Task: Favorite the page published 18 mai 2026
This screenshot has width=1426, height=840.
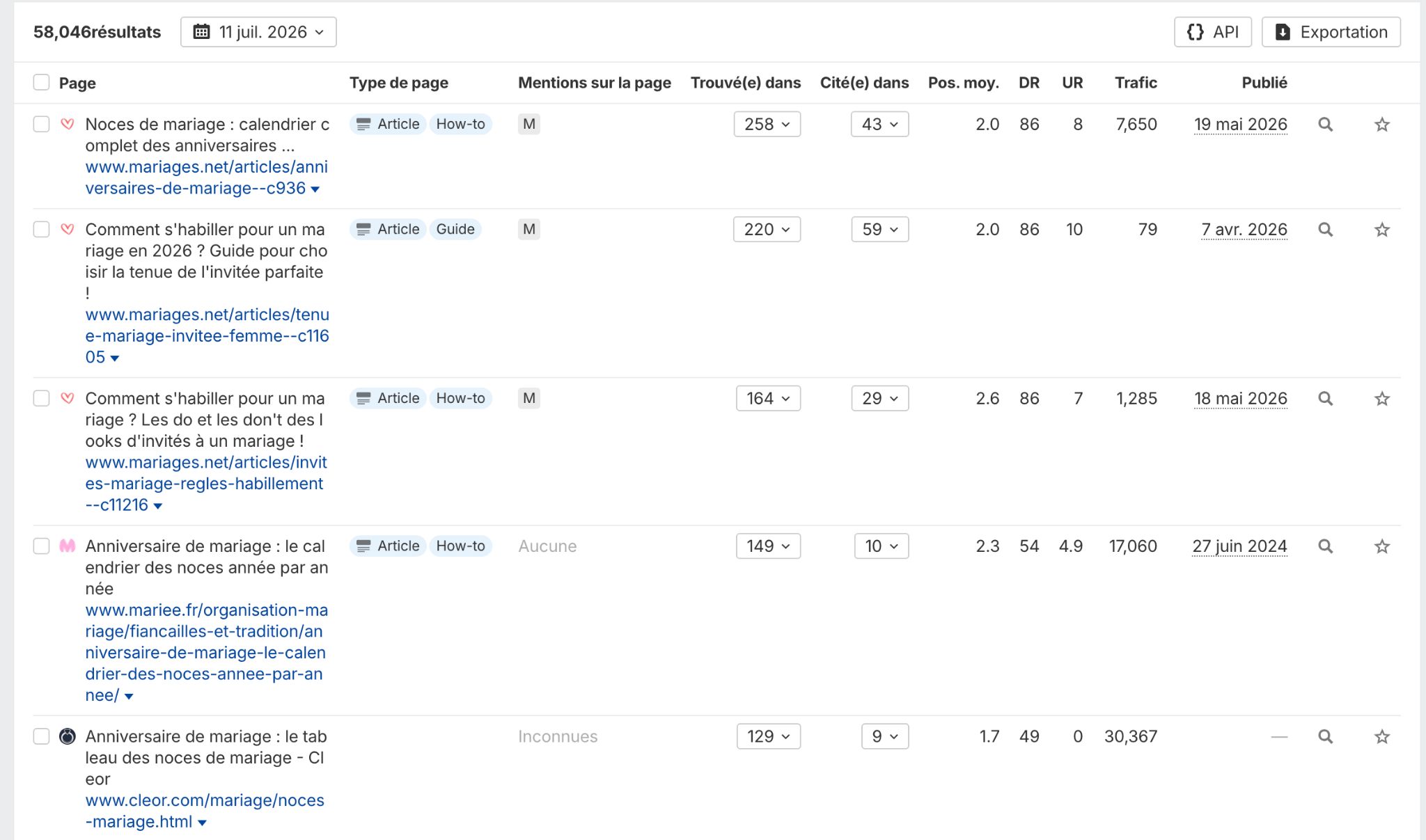Action: click(x=1382, y=399)
